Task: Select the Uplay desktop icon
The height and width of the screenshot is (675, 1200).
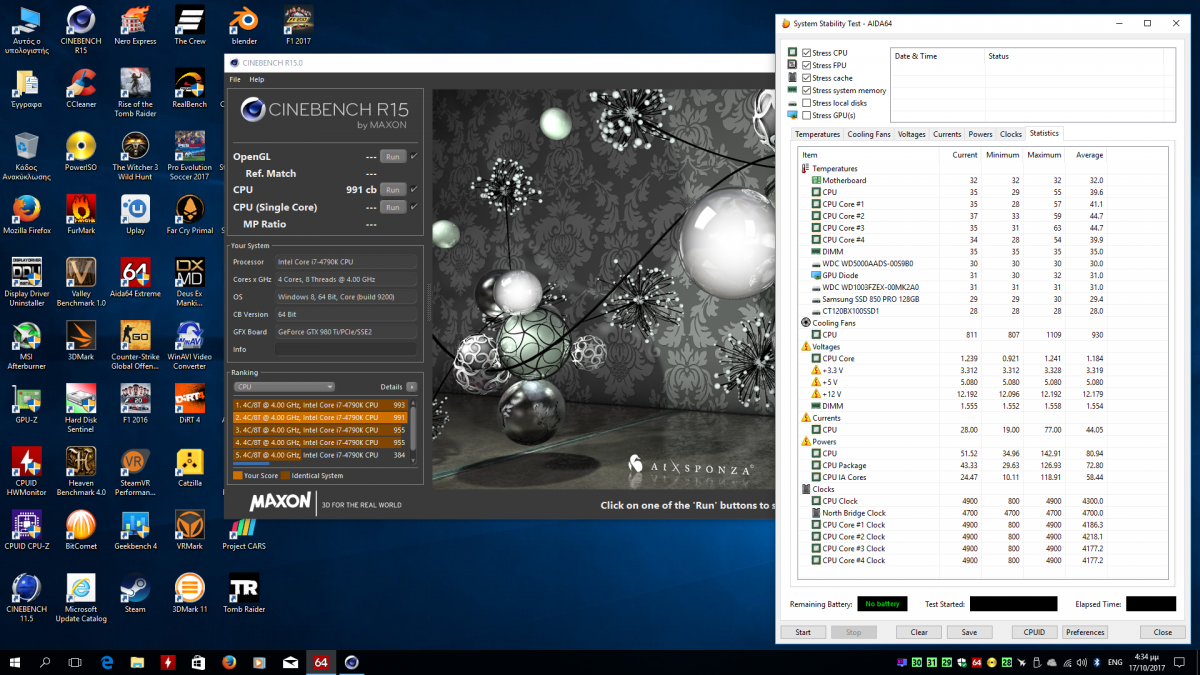Action: click(x=135, y=215)
